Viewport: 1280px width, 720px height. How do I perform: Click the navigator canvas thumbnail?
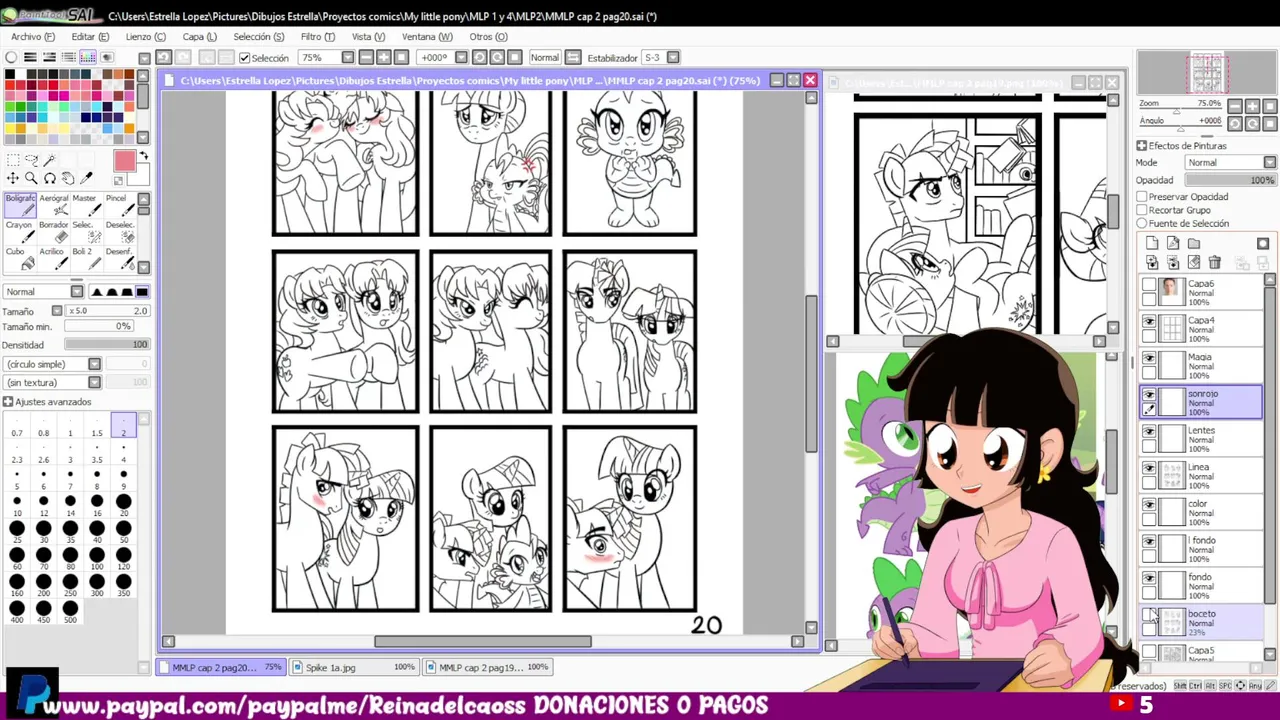tap(1208, 73)
